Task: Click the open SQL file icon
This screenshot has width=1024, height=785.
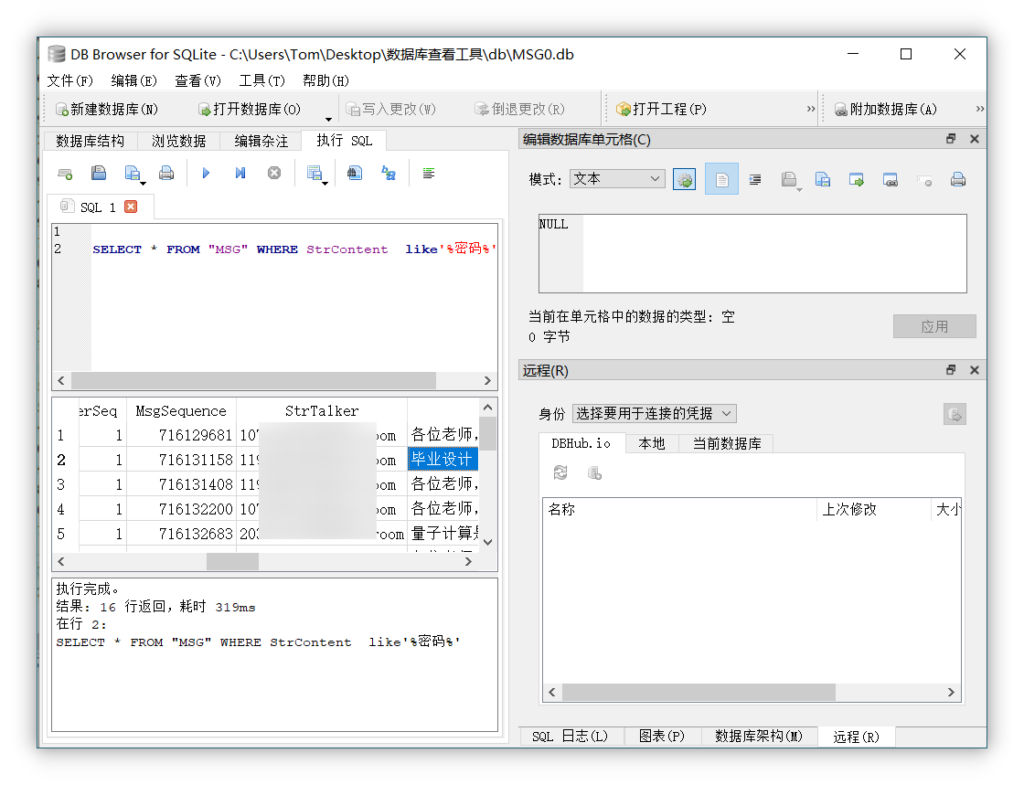Action: pyautogui.click(x=99, y=173)
